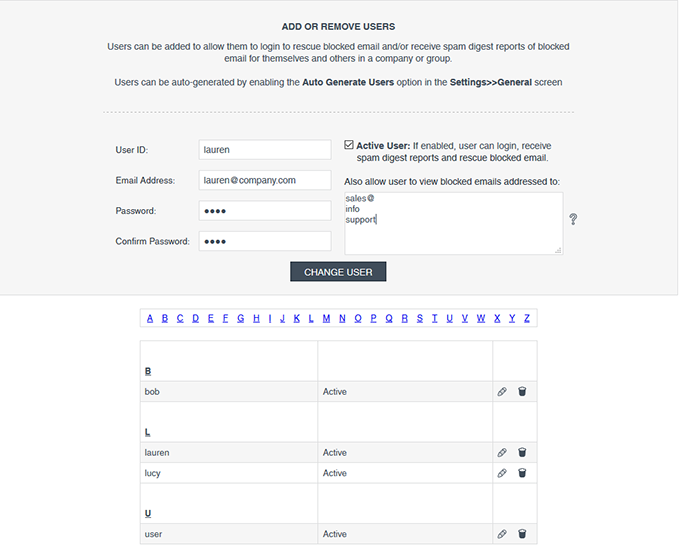Click the edit pencil icon for lauren
This screenshot has height=545, width=680.
pyautogui.click(x=502, y=453)
